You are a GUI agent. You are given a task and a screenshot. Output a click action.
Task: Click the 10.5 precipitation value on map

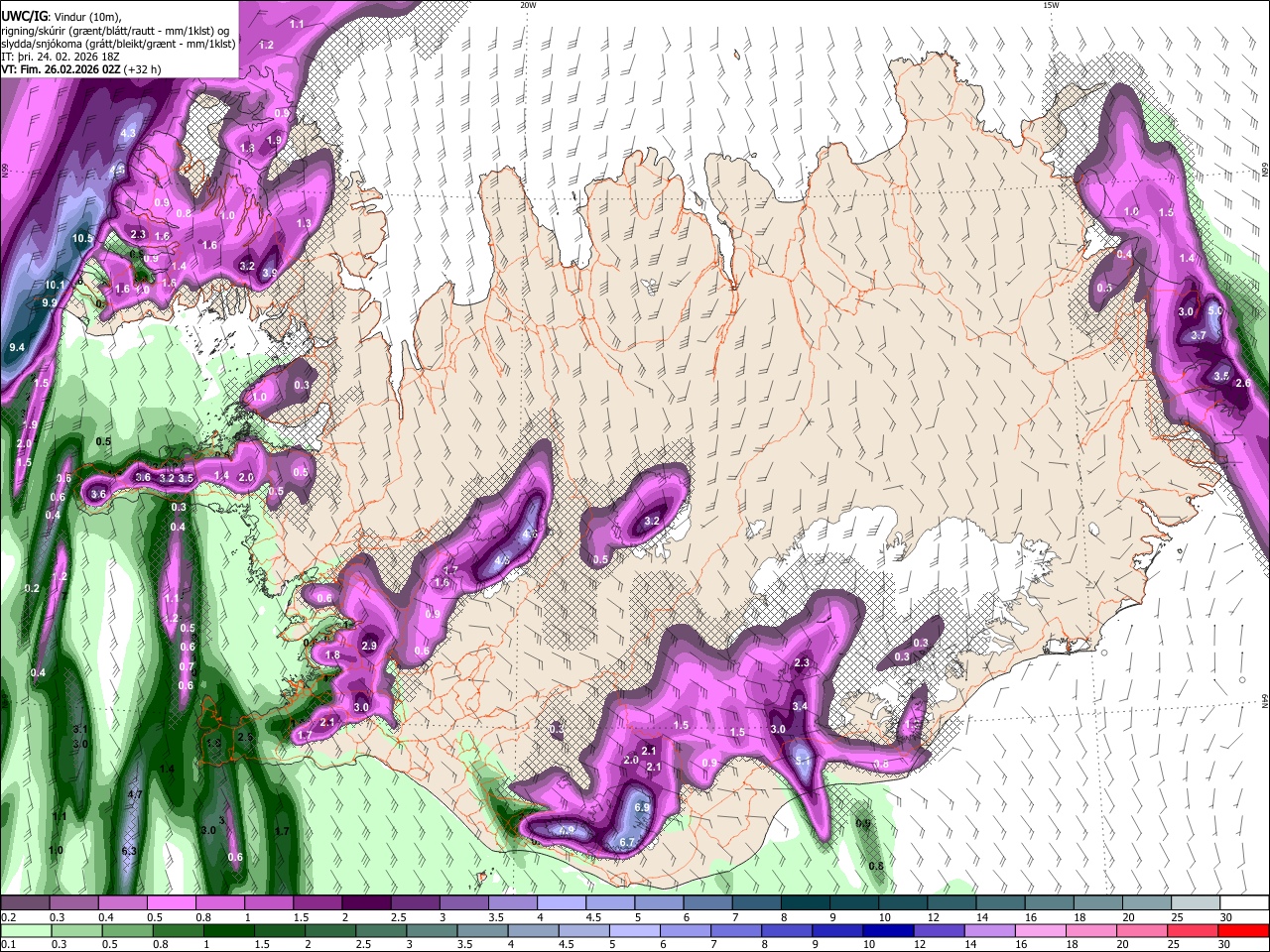click(83, 239)
